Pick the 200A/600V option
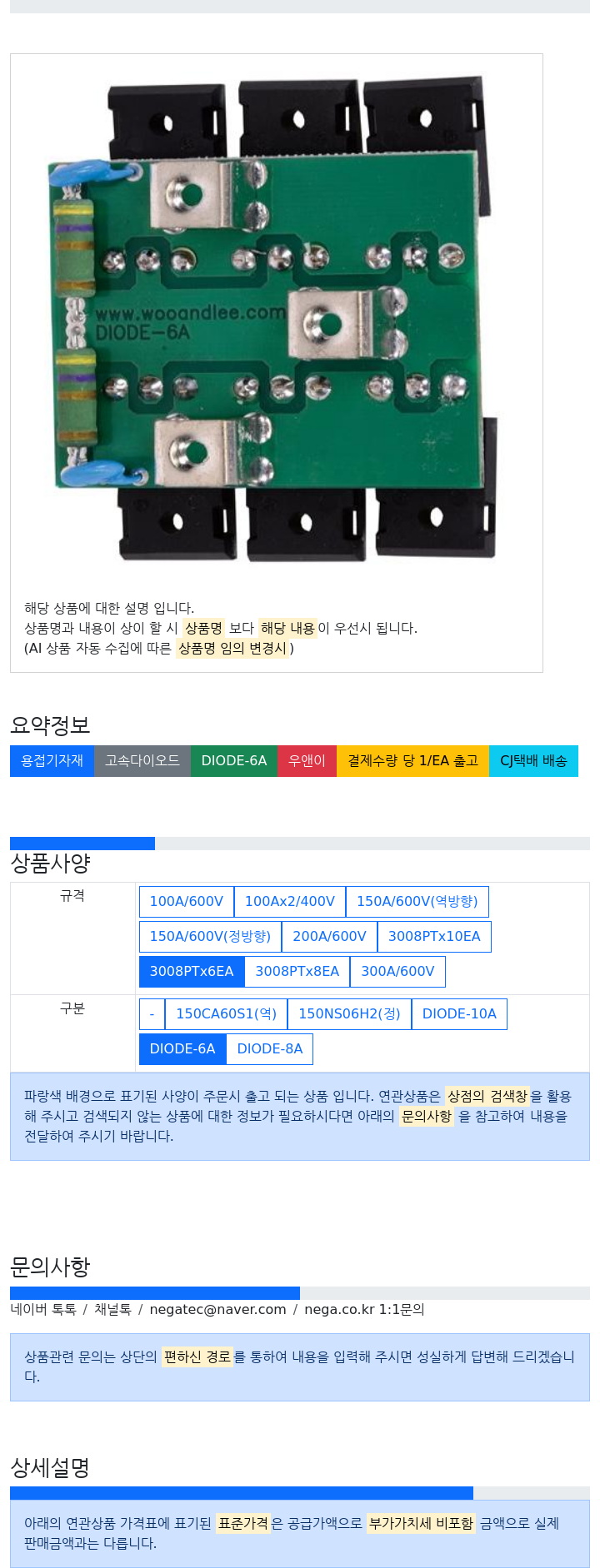This screenshot has height=1568, width=600. (x=329, y=937)
